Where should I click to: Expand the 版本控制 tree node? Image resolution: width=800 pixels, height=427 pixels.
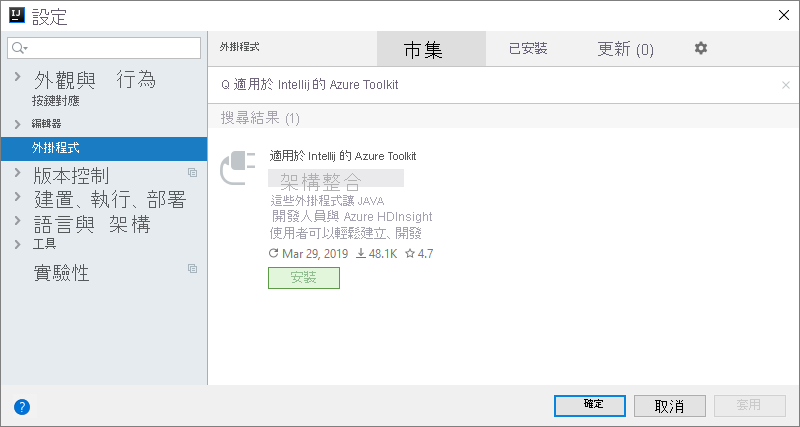(x=18, y=172)
